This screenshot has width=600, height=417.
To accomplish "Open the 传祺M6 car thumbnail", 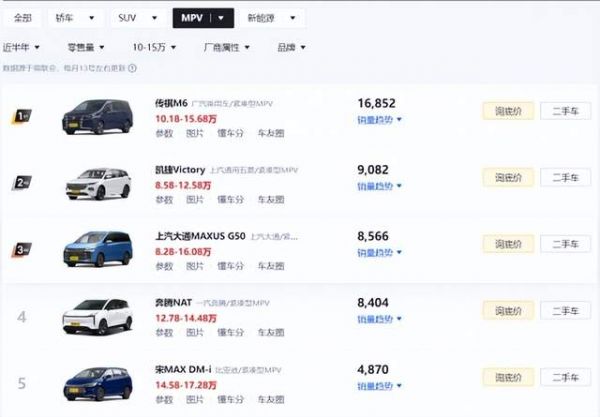I will tap(98, 117).
